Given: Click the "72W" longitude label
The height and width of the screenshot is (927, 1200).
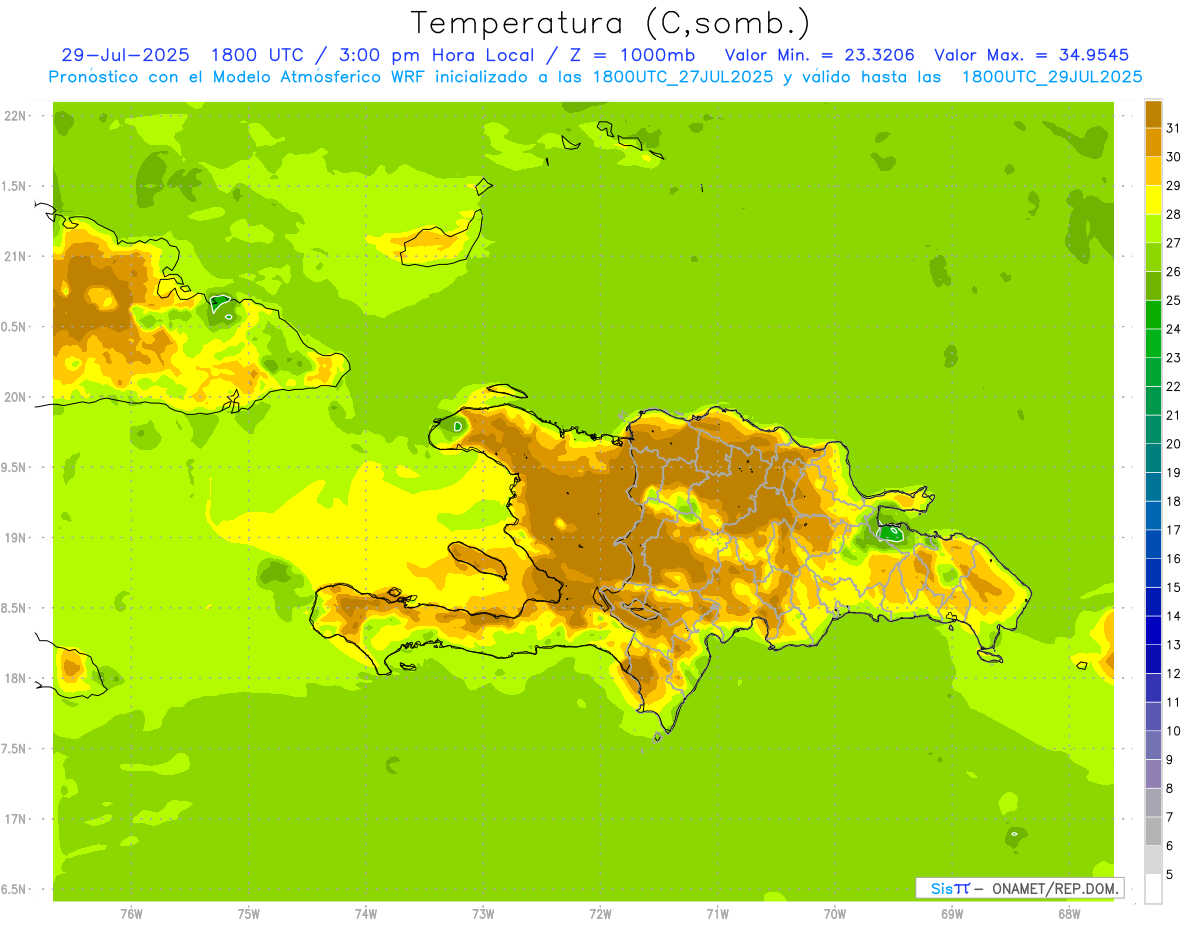Looking at the screenshot, I should (600, 914).
